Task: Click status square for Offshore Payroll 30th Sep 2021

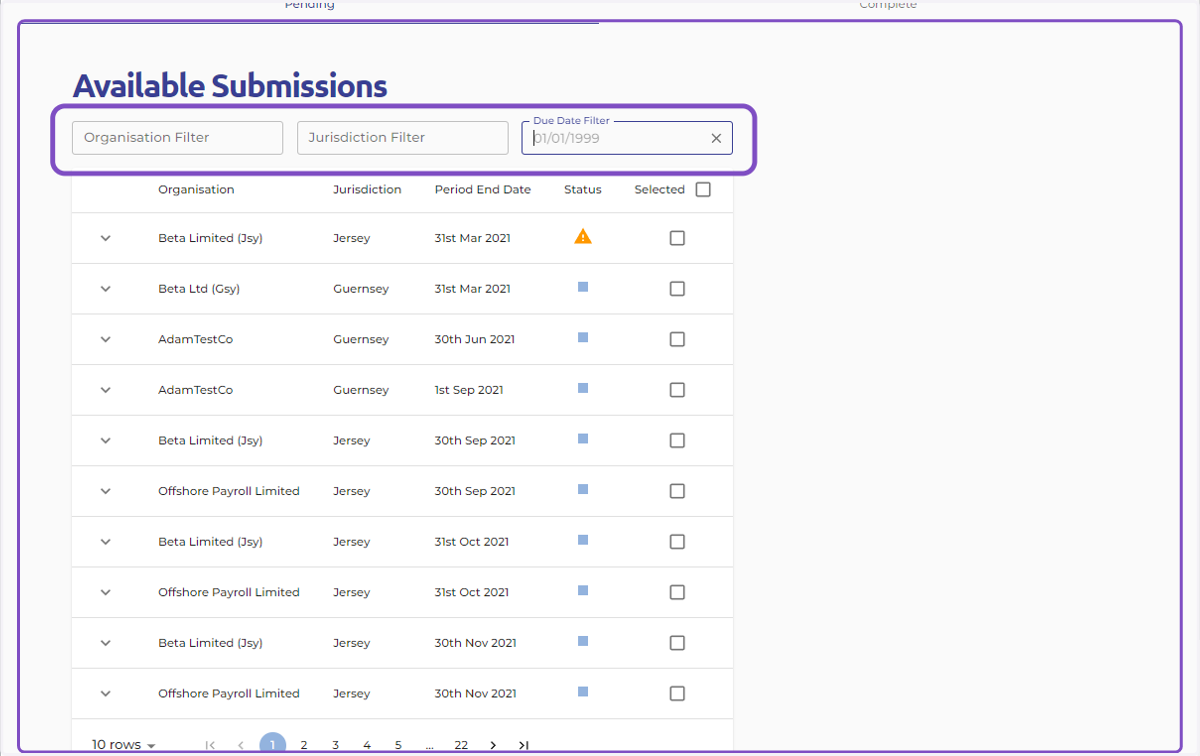Action: coord(583,489)
